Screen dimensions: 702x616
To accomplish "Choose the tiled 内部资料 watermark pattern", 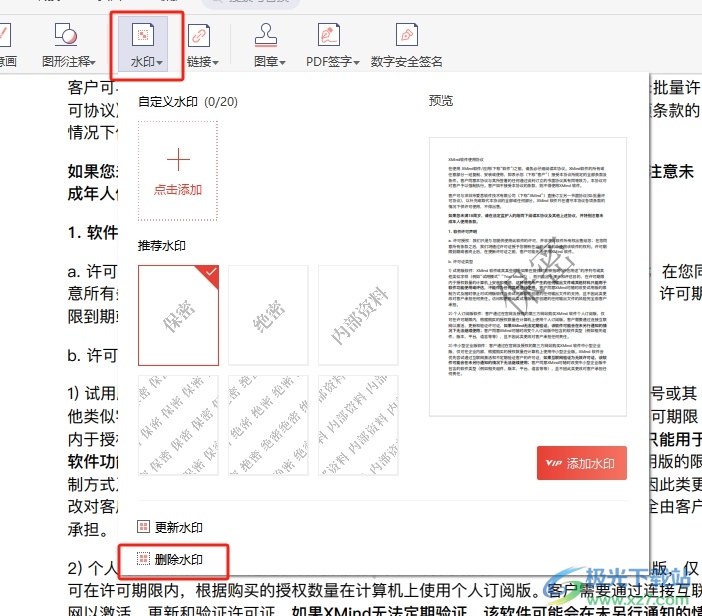I will point(358,425).
